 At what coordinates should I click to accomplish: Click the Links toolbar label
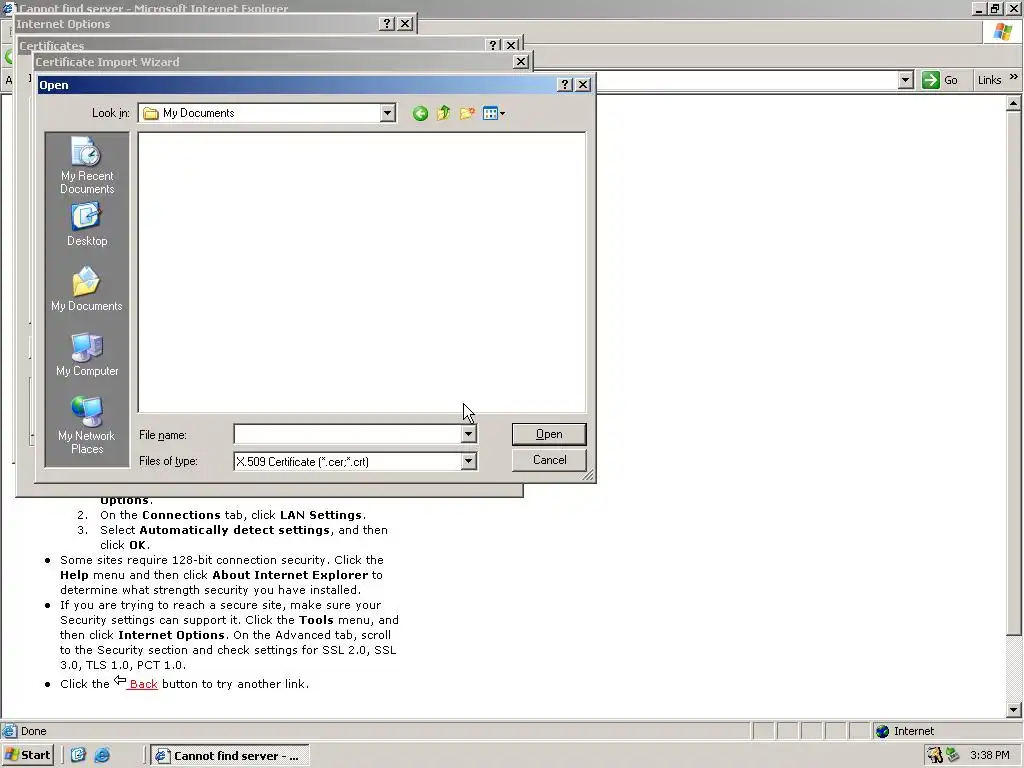(989, 80)
